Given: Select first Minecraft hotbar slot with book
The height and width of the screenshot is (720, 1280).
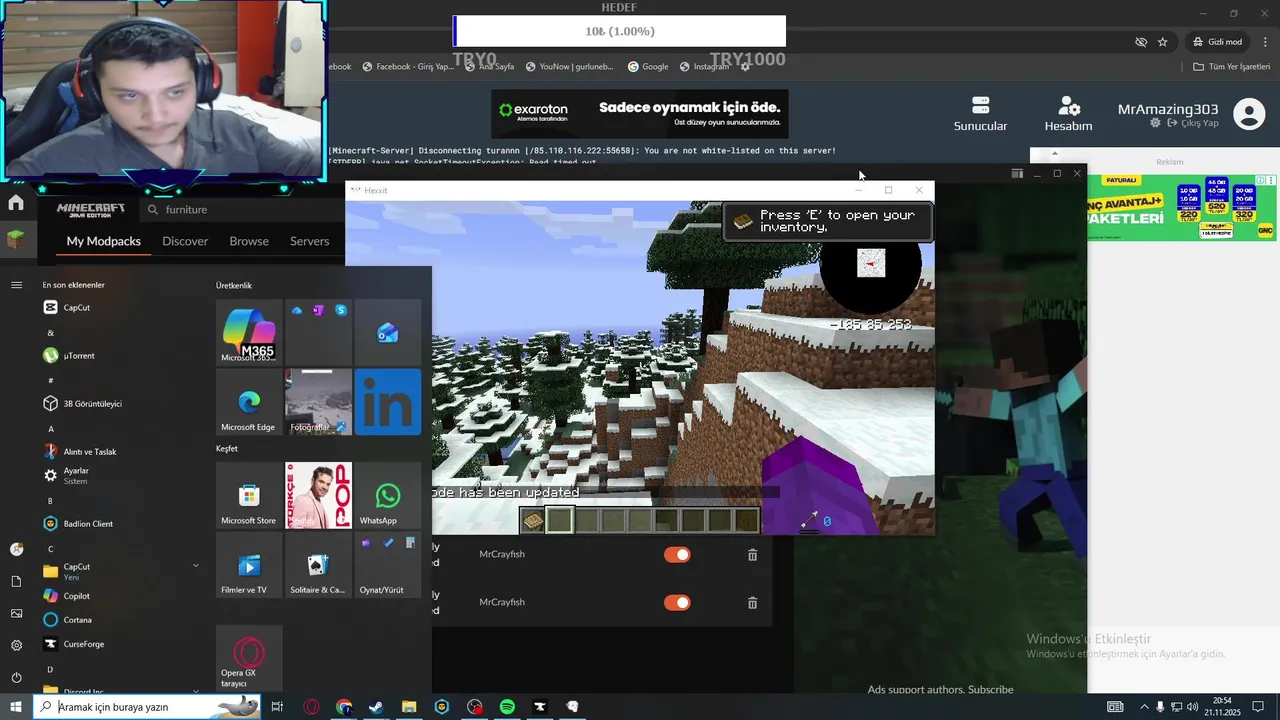Looking at the screenshot, I should 532,520.
